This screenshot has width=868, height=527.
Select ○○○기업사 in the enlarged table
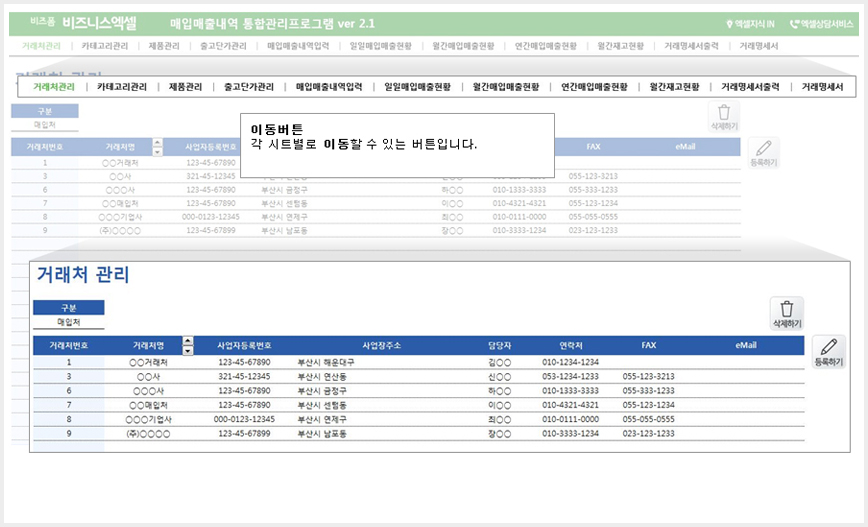click(148, 420)
